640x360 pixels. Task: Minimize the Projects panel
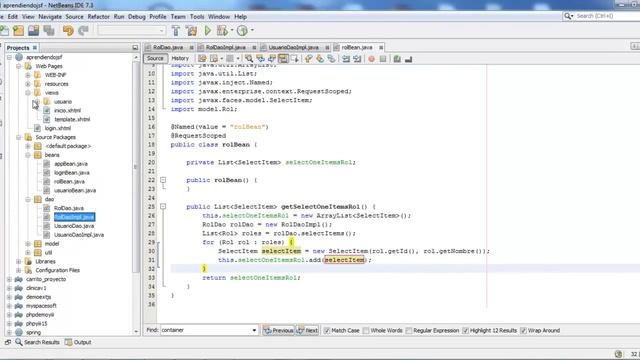coord(135,48)
